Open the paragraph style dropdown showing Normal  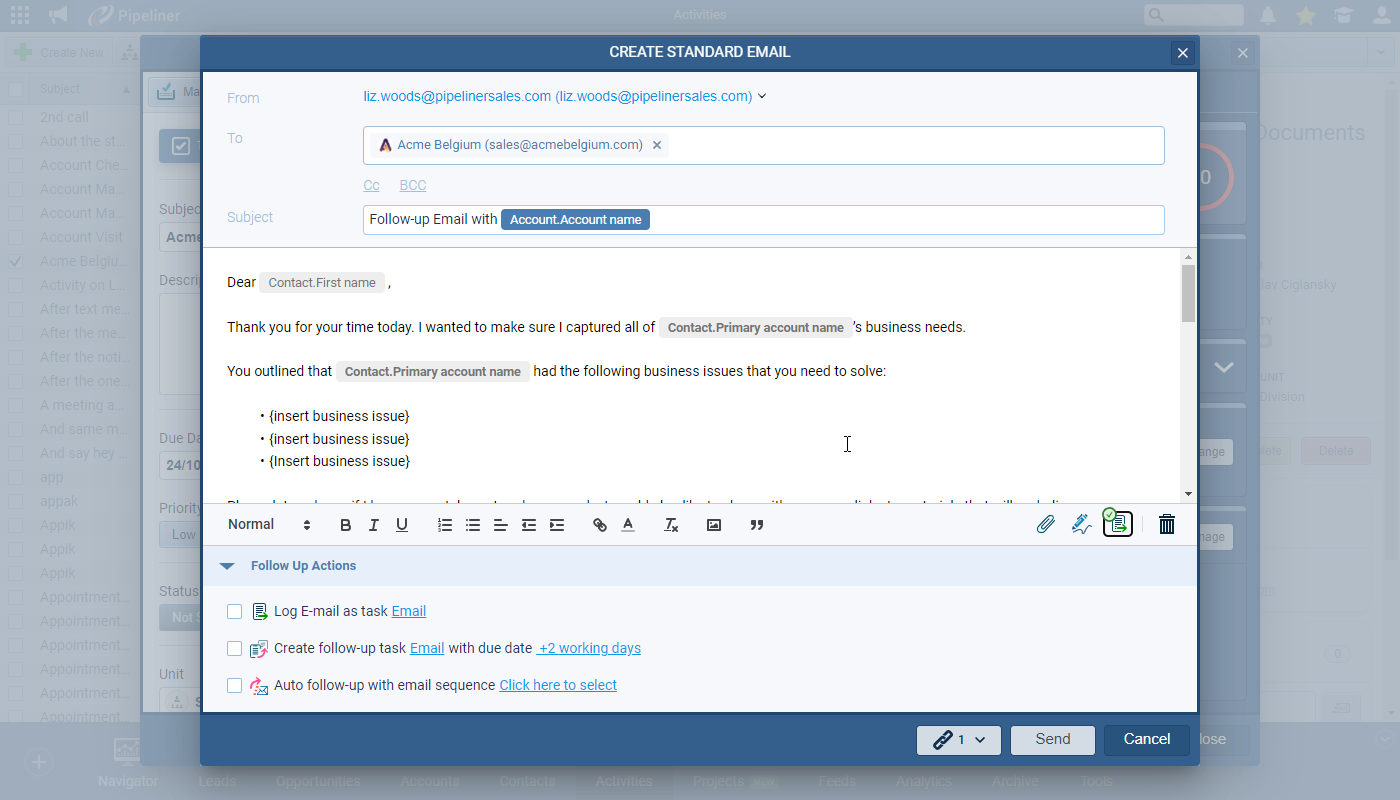(x=270, y=524)
